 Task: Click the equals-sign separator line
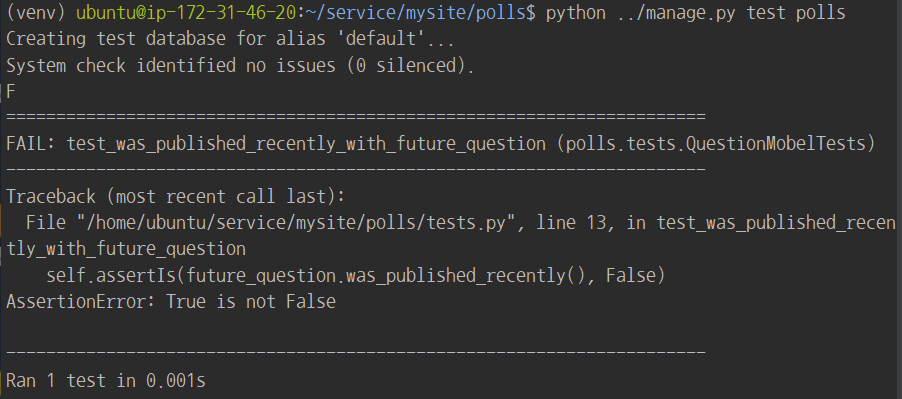[x=356, y=117]
